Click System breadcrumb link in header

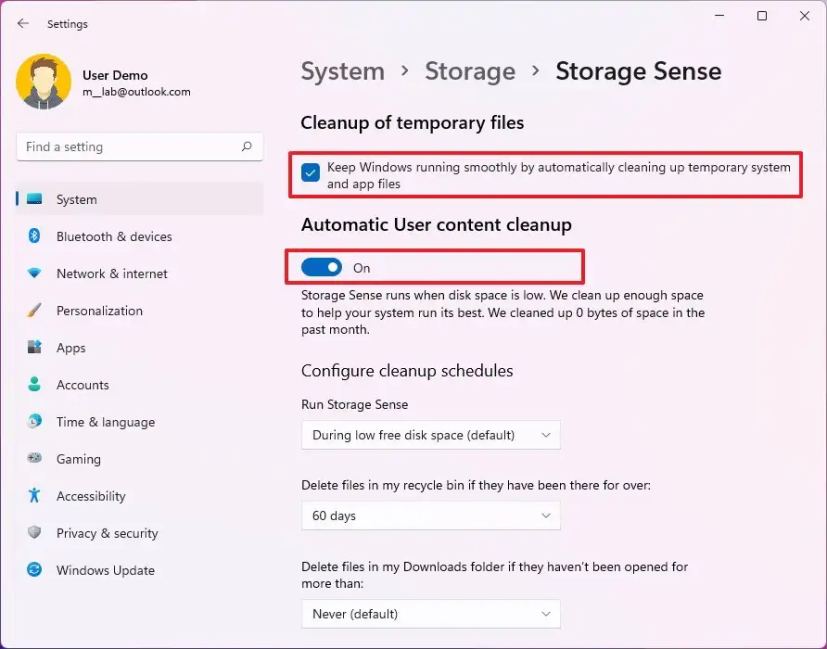point(343,71)
